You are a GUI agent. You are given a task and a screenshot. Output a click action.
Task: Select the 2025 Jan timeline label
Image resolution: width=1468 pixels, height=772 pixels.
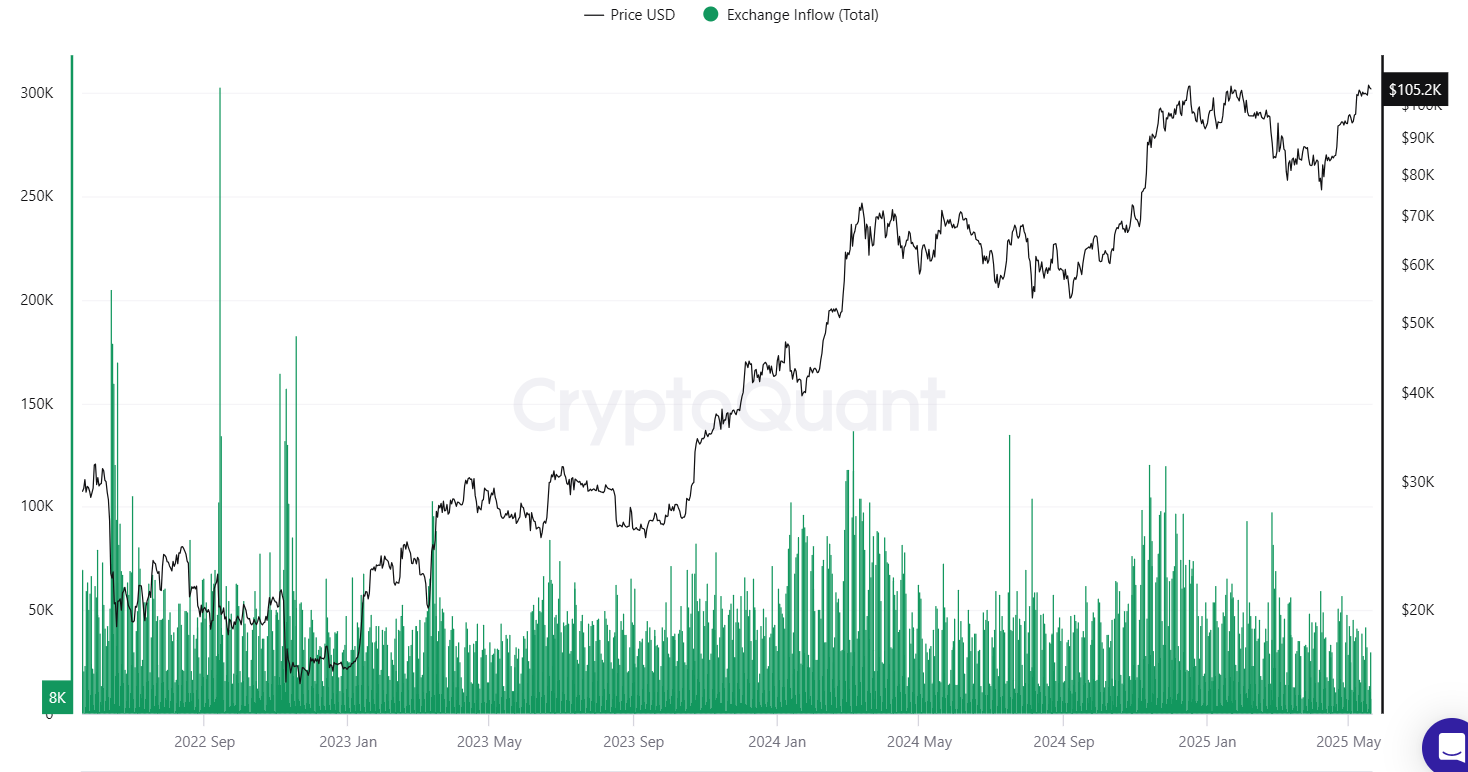1207,742
